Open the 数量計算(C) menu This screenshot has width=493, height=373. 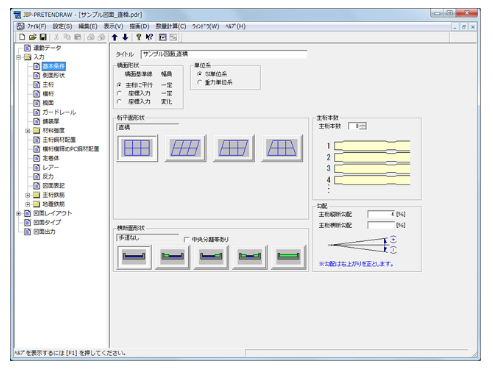(171, 26)
